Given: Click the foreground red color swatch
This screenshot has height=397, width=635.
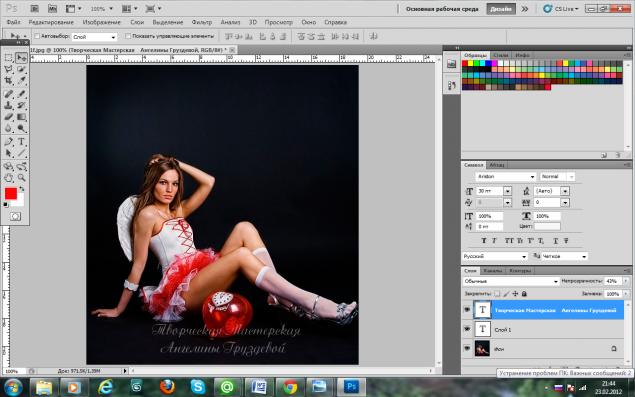Looking at the screenshot, I should (x=11, y=194).
